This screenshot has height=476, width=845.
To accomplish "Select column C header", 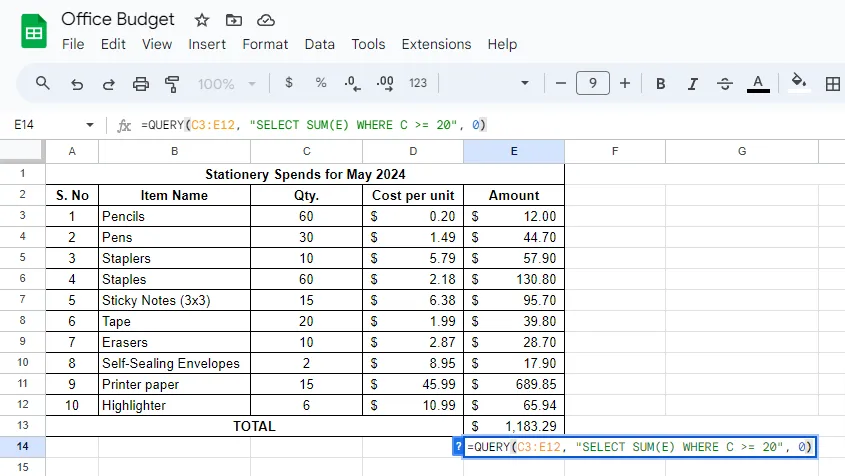I will click(307, 151).
